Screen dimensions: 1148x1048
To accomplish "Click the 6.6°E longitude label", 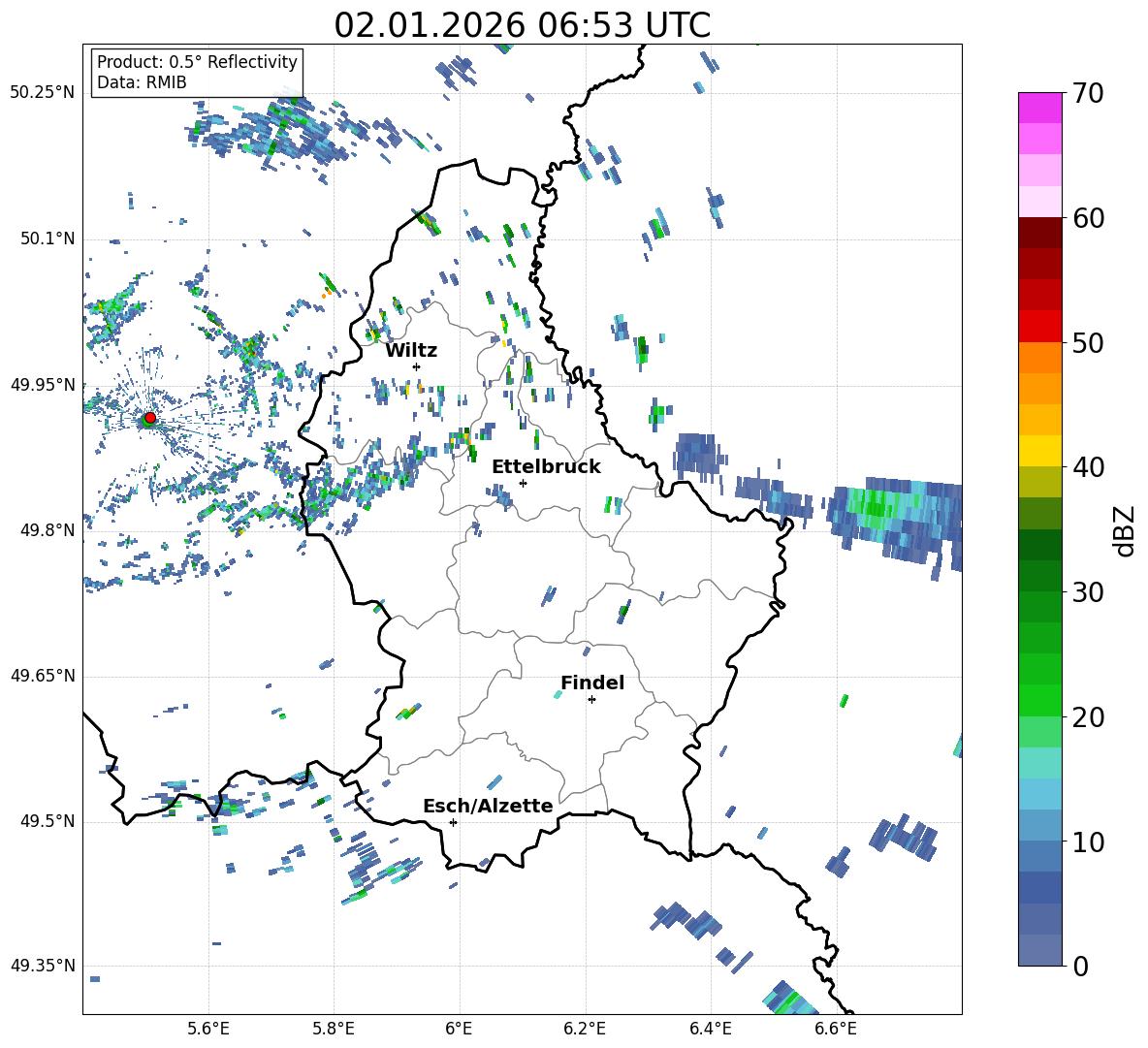I will [836, 1029].
